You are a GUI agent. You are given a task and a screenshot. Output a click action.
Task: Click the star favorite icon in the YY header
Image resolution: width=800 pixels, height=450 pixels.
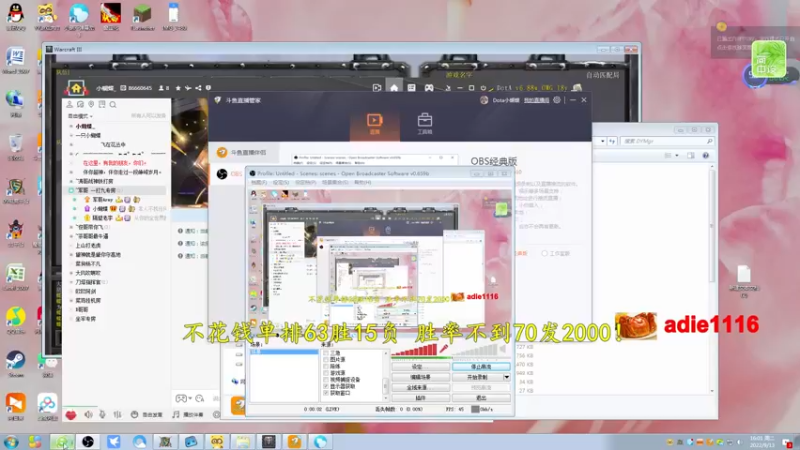178,88
